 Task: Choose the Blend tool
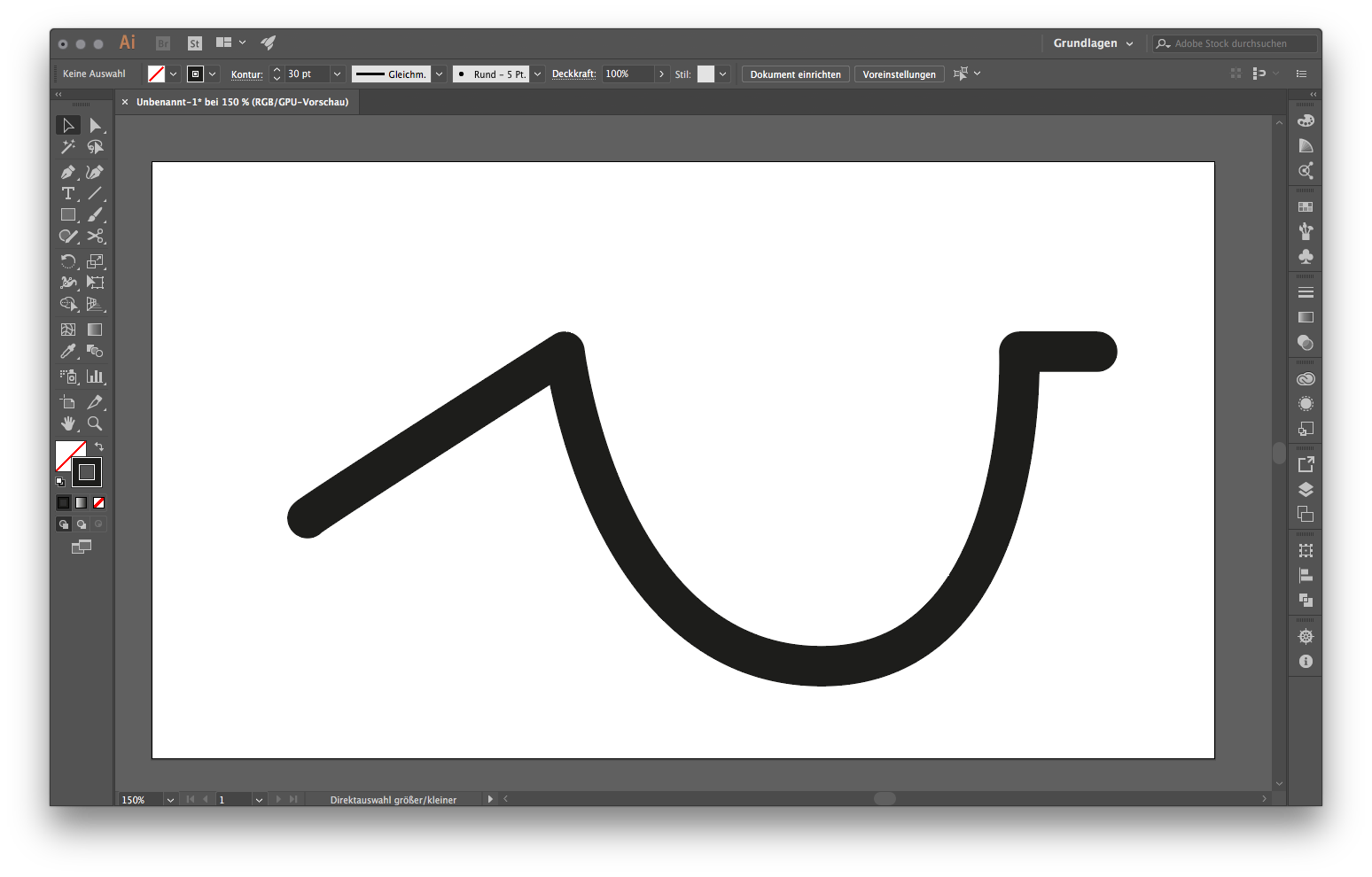pyautogui.click(x=95, y=352)
